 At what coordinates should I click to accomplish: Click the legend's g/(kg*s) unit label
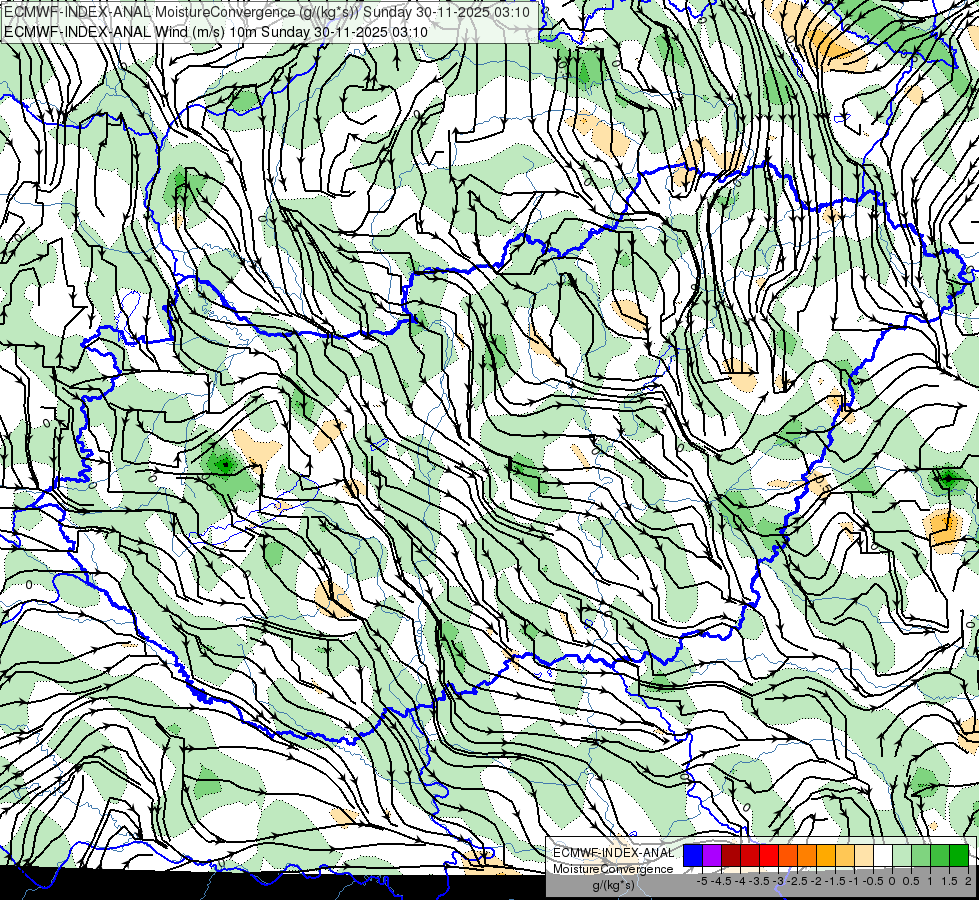[613, 885]
